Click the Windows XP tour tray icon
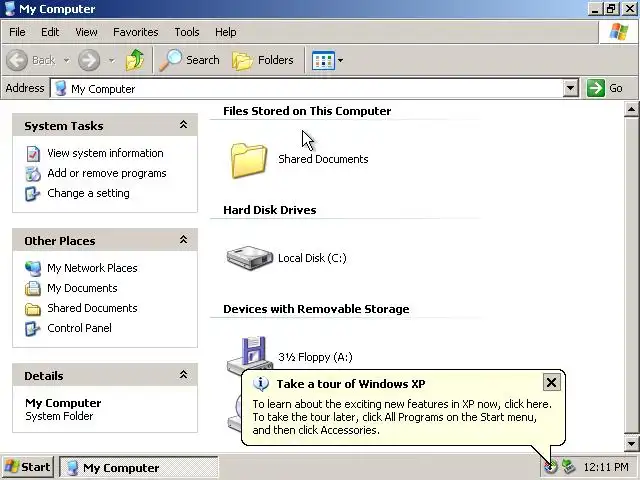Screen dimensions: 640x480 (550, 466)
